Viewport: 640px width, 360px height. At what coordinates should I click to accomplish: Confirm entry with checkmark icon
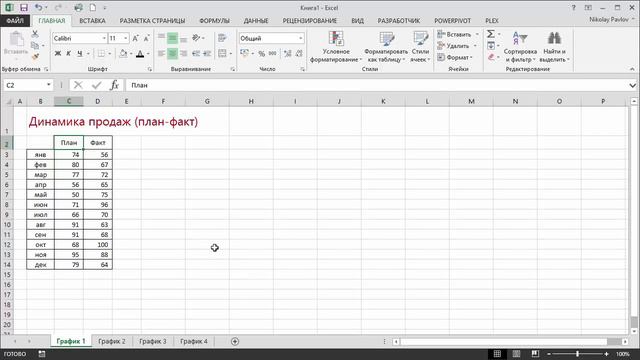[97, 85]
